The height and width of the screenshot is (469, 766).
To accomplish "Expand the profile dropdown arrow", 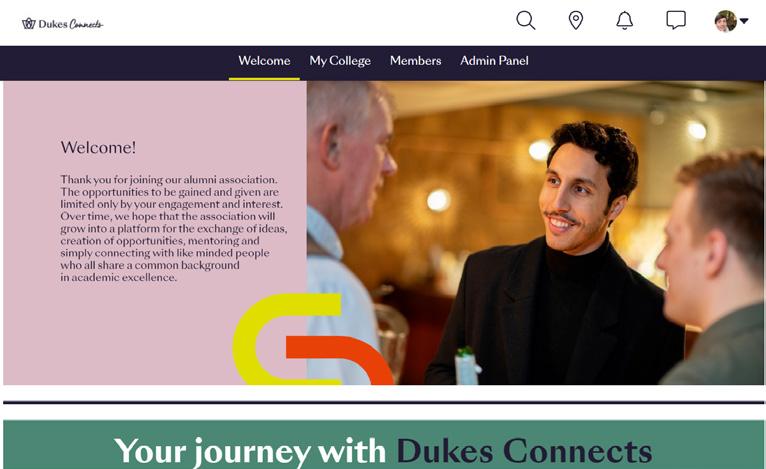I will (x=744, y=21).
